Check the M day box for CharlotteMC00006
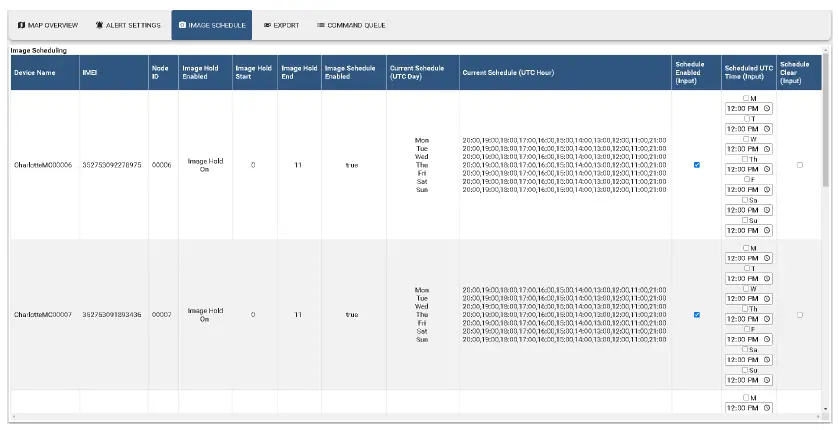This screenshot has width=838, height=430. pyautogui.click(x=746, y=98)
